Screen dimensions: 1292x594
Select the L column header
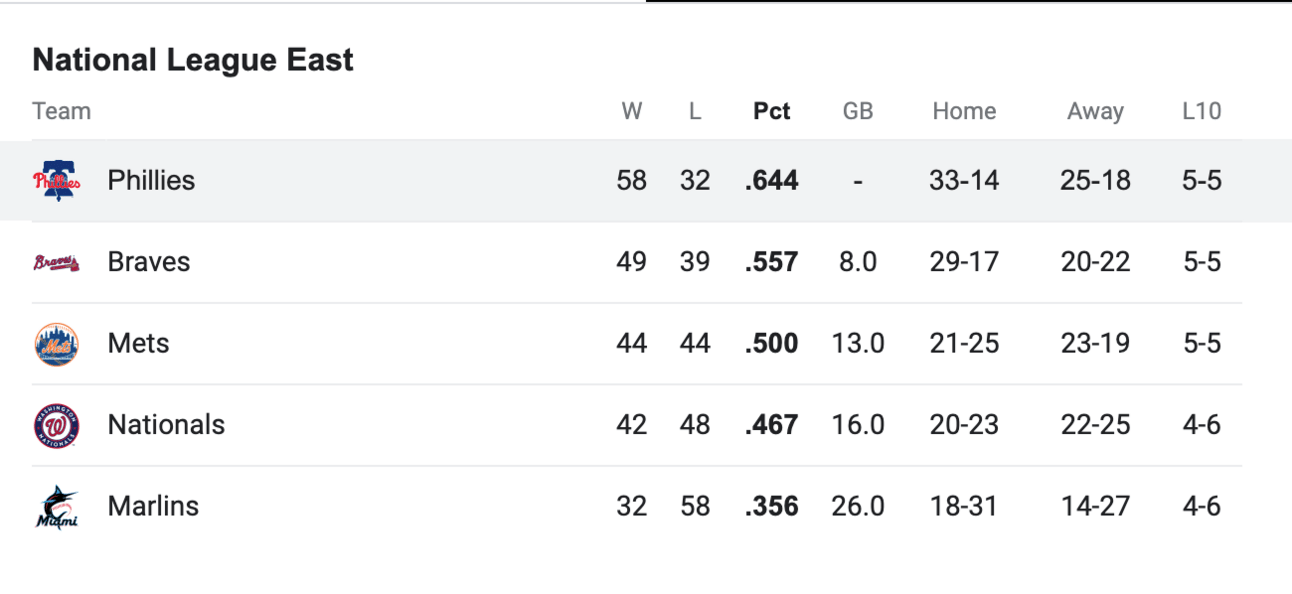[695, 111]
